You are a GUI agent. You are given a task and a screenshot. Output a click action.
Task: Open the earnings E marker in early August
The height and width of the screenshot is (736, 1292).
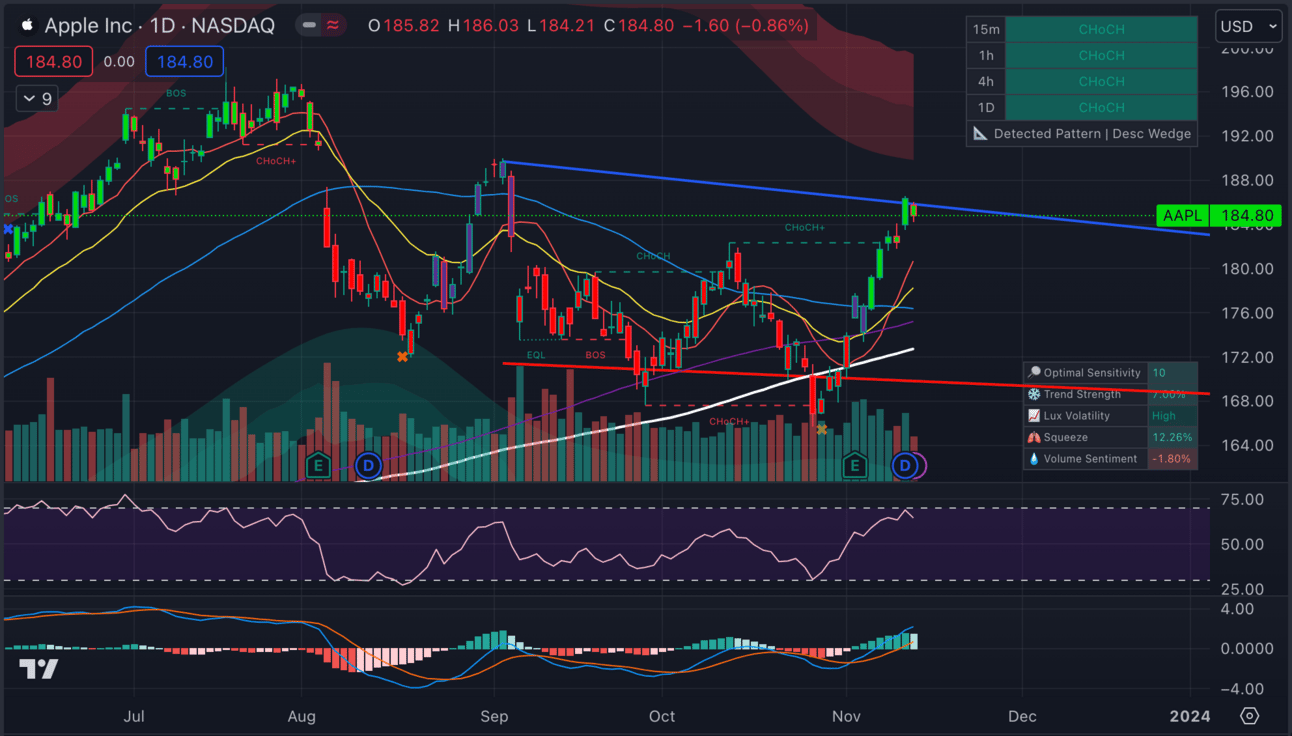pyautogui.click(x=318, y=464)
